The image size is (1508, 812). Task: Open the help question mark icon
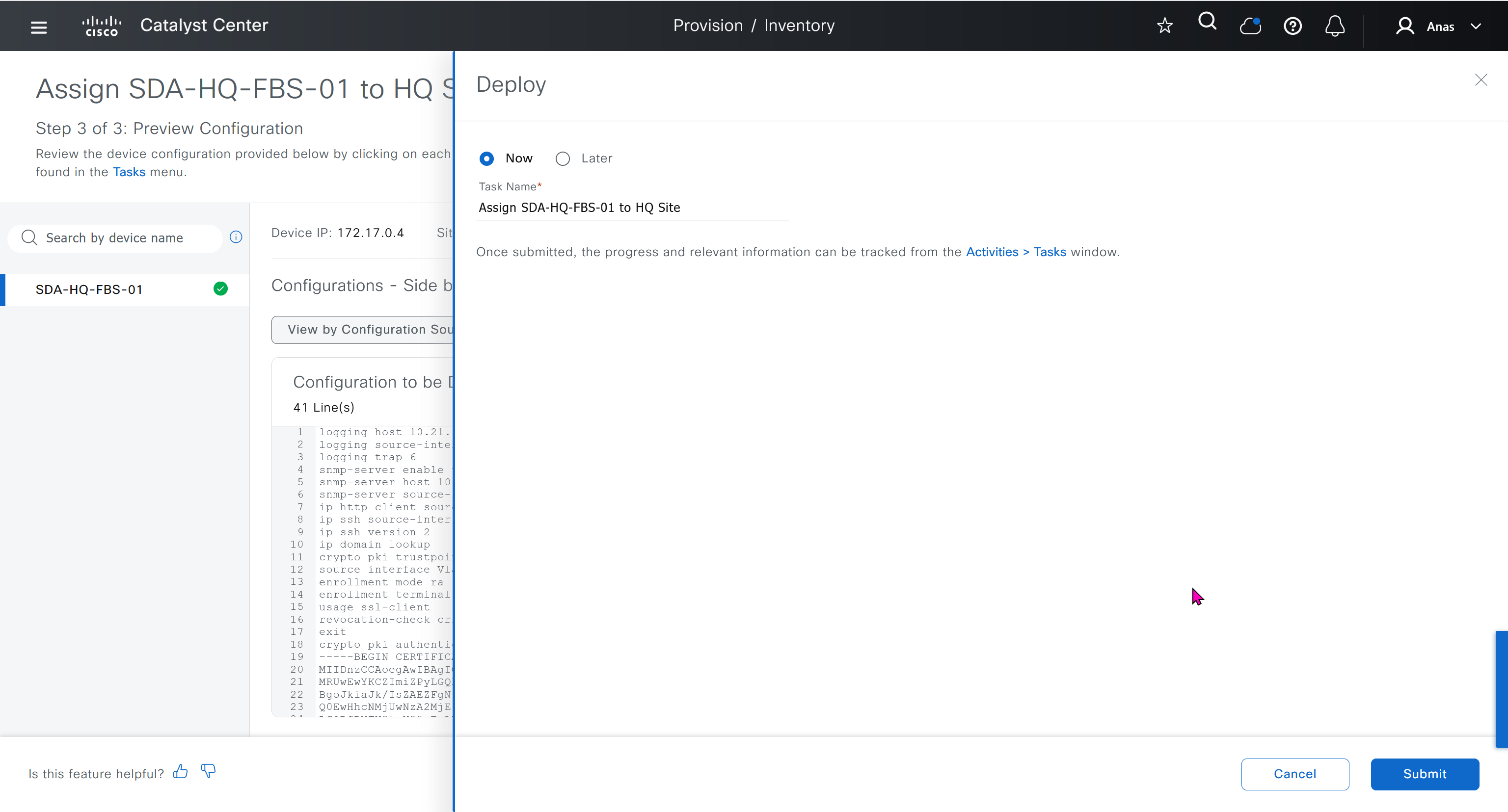coord(1292,26)
